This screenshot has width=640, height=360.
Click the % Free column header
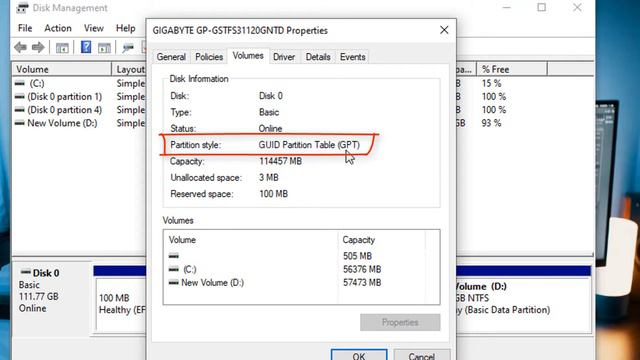click(x=511, y=69)
